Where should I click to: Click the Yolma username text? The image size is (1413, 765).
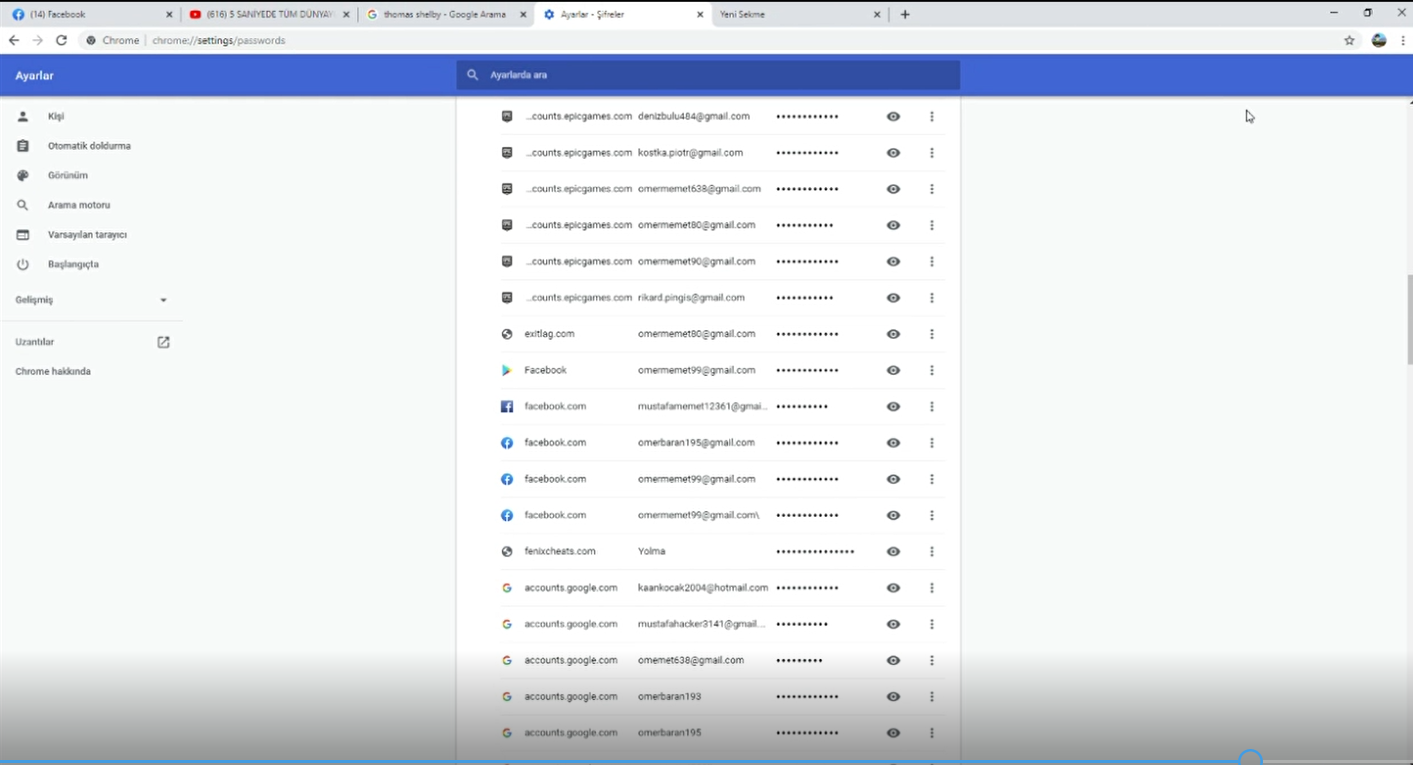[x=651, y=552]
